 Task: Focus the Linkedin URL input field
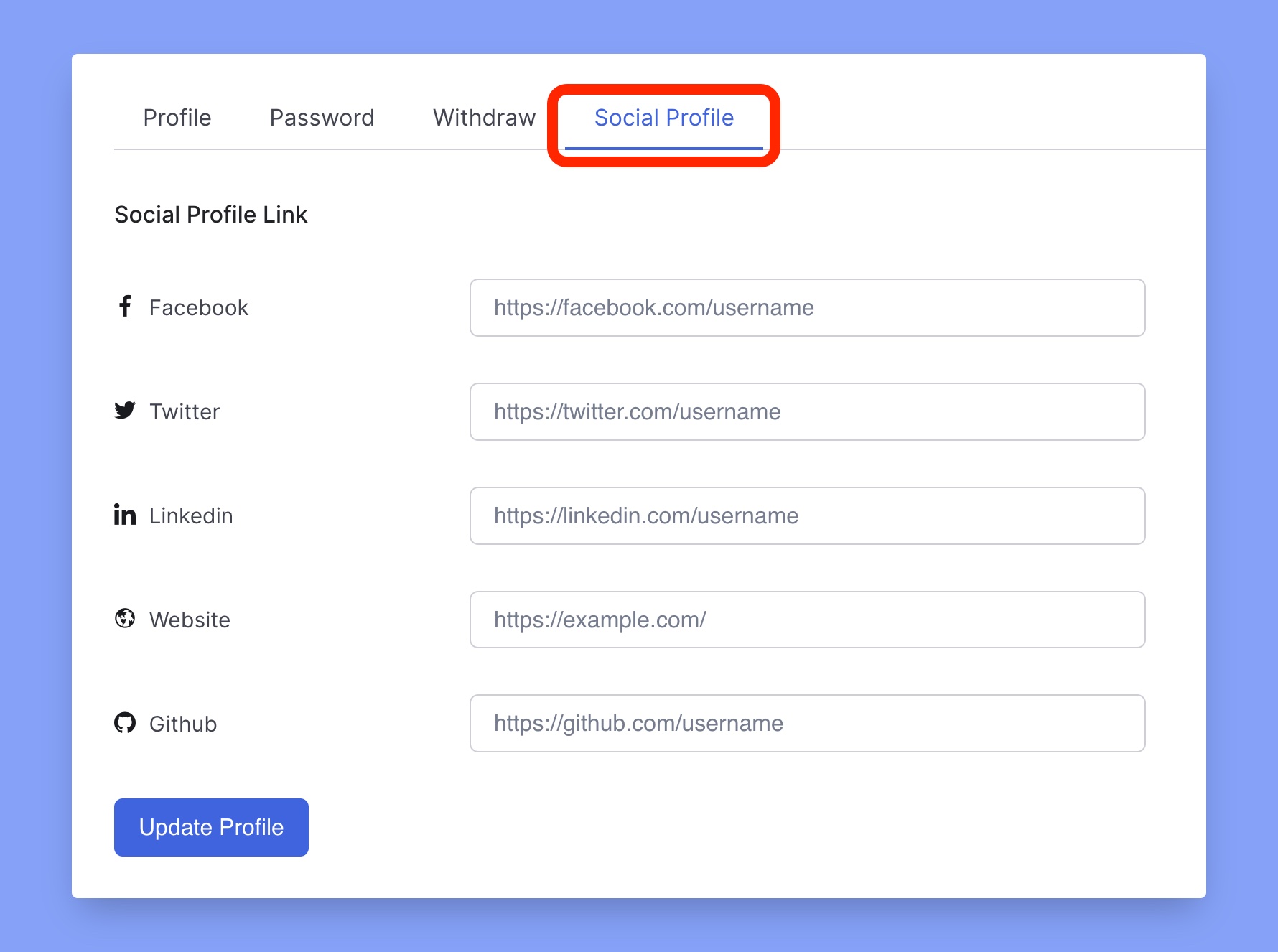click(807, 515)
